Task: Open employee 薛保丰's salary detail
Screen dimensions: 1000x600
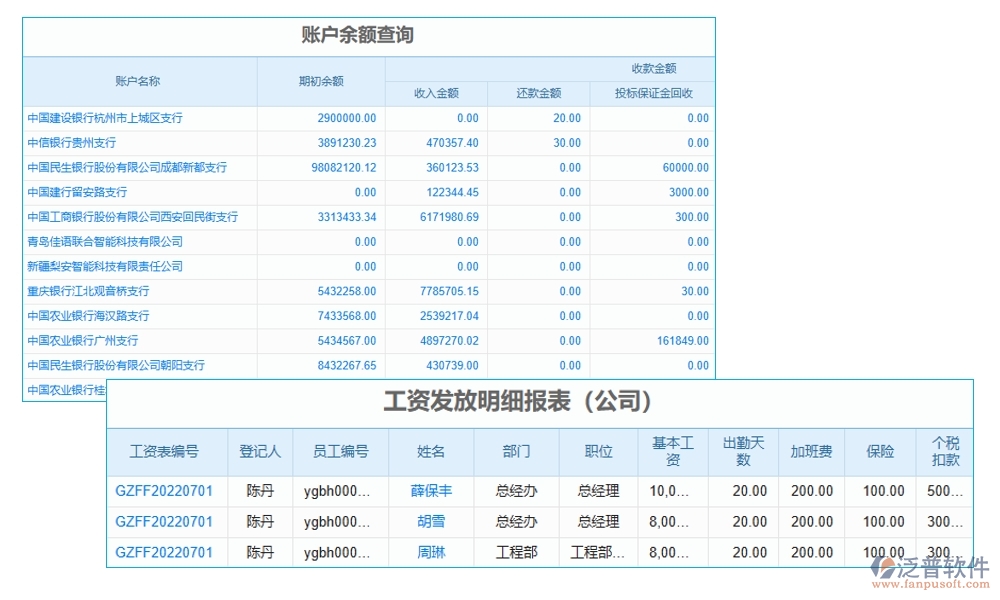Action: 430,491
